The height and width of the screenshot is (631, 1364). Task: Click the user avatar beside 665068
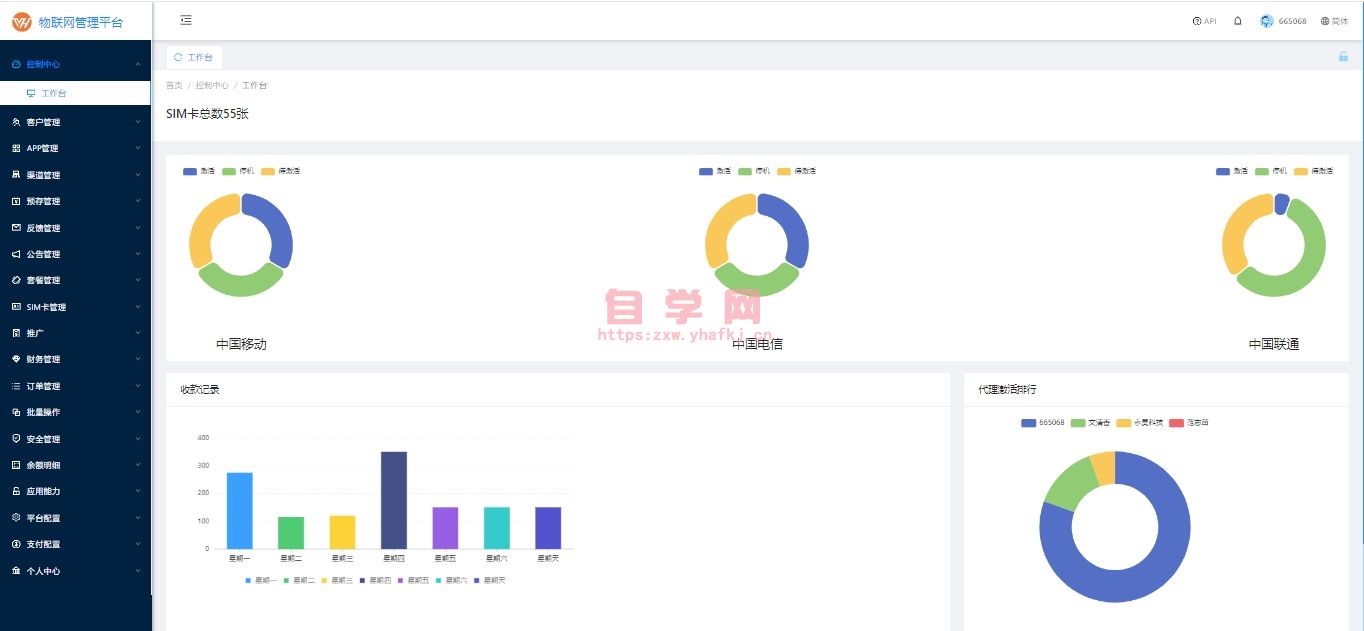click(x=1267, y=21)
